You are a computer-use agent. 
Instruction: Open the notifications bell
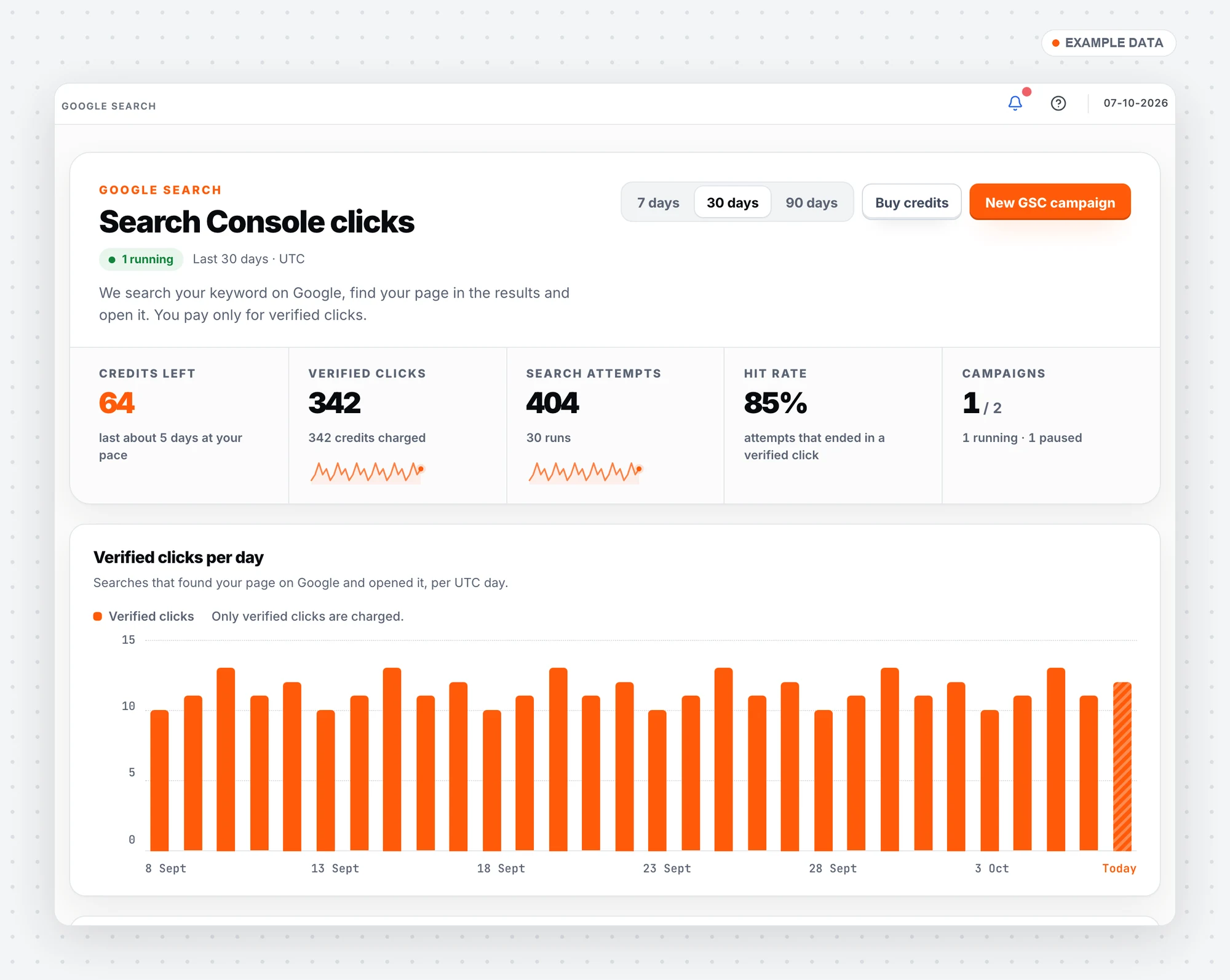point(1015,103)
